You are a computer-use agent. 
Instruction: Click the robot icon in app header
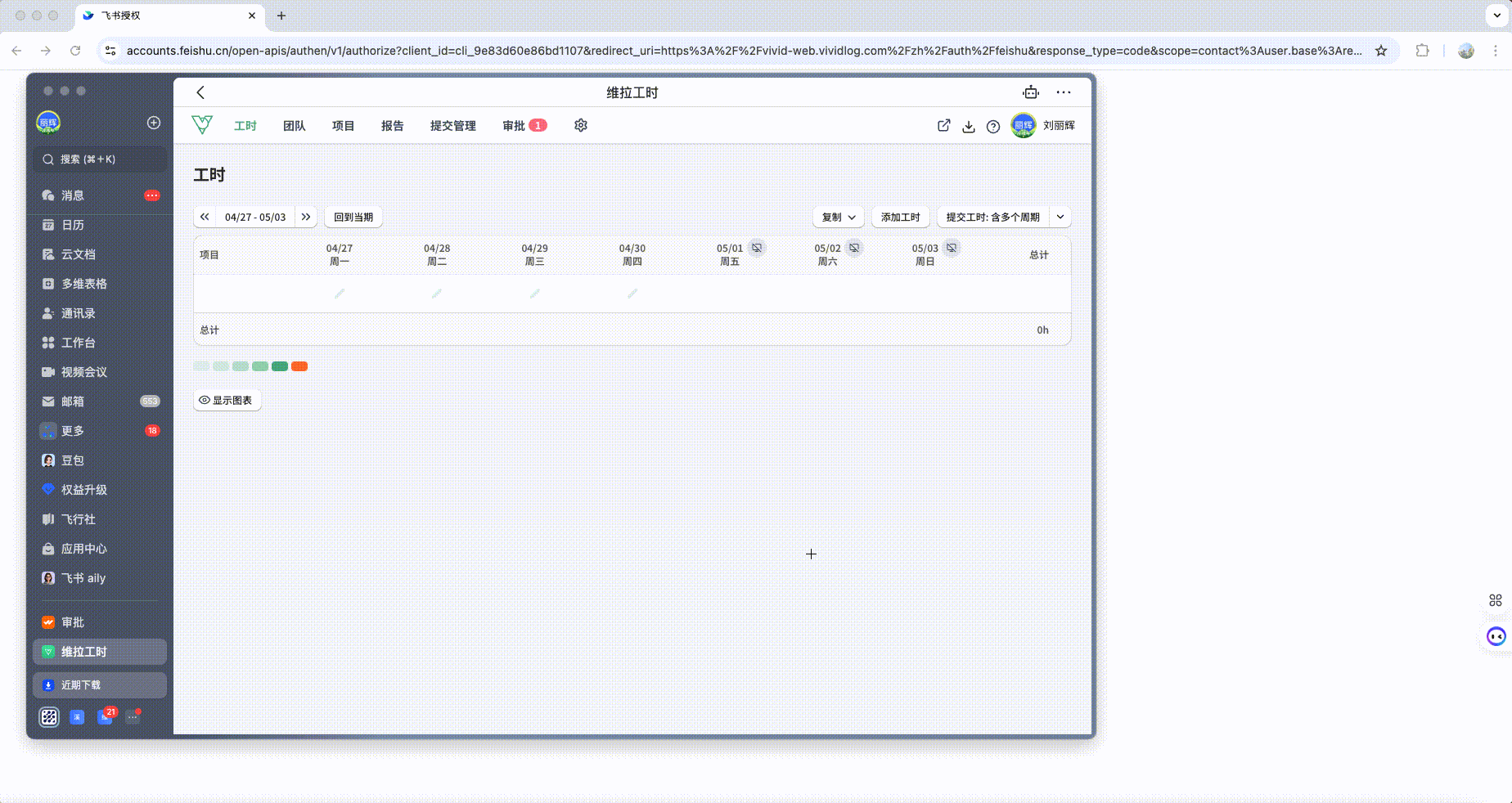[1031, 92]
